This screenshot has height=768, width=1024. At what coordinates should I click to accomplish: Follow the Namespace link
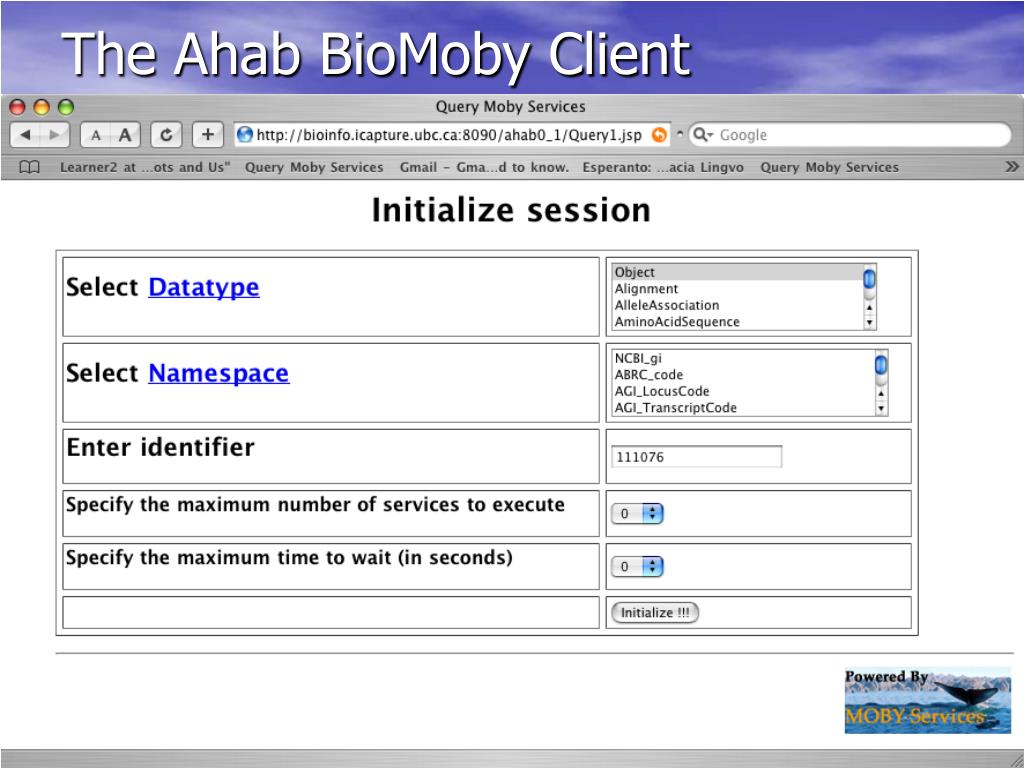click(x=219, y=373)
